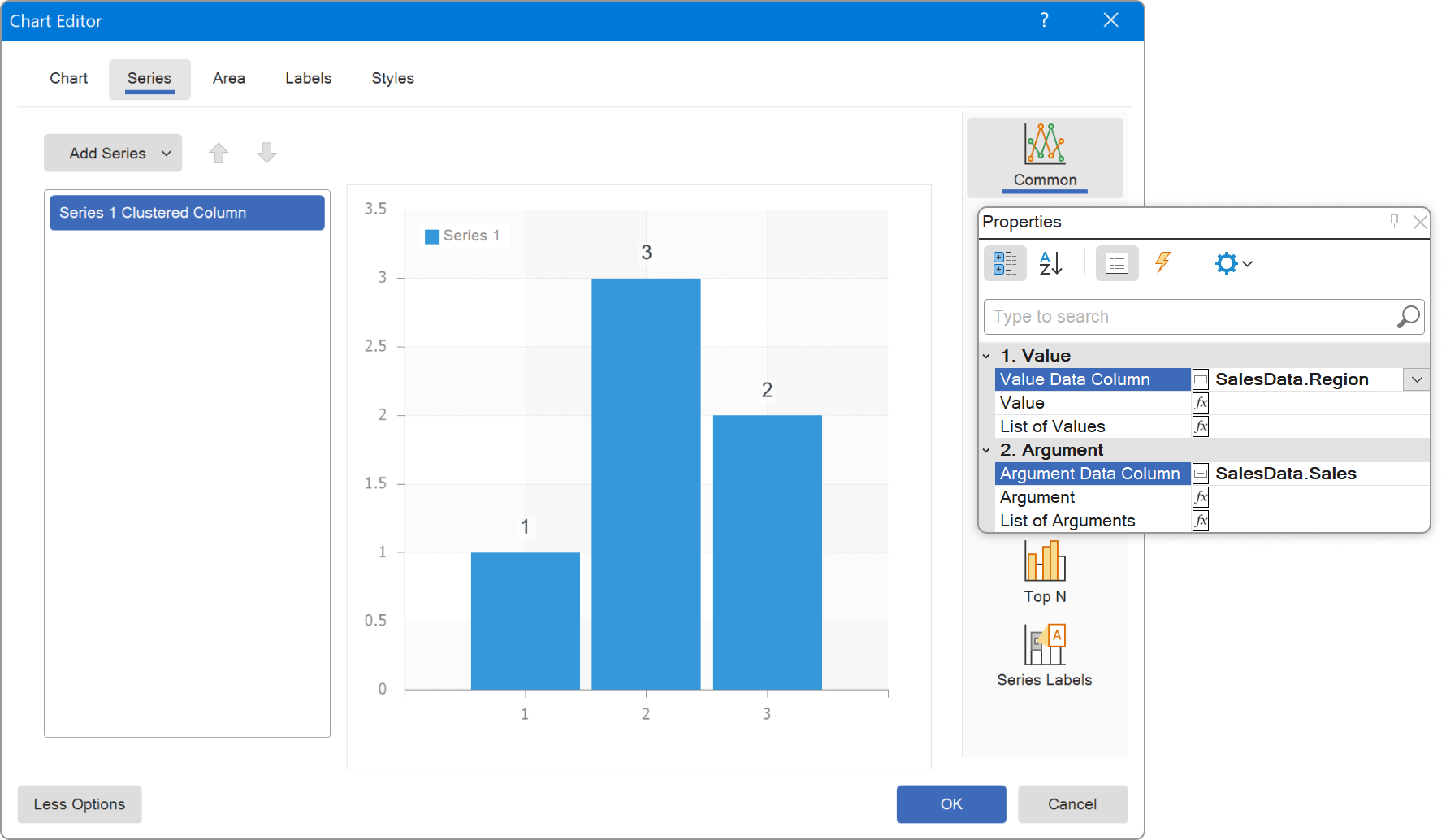Open the Events lightning icon

1164,263
